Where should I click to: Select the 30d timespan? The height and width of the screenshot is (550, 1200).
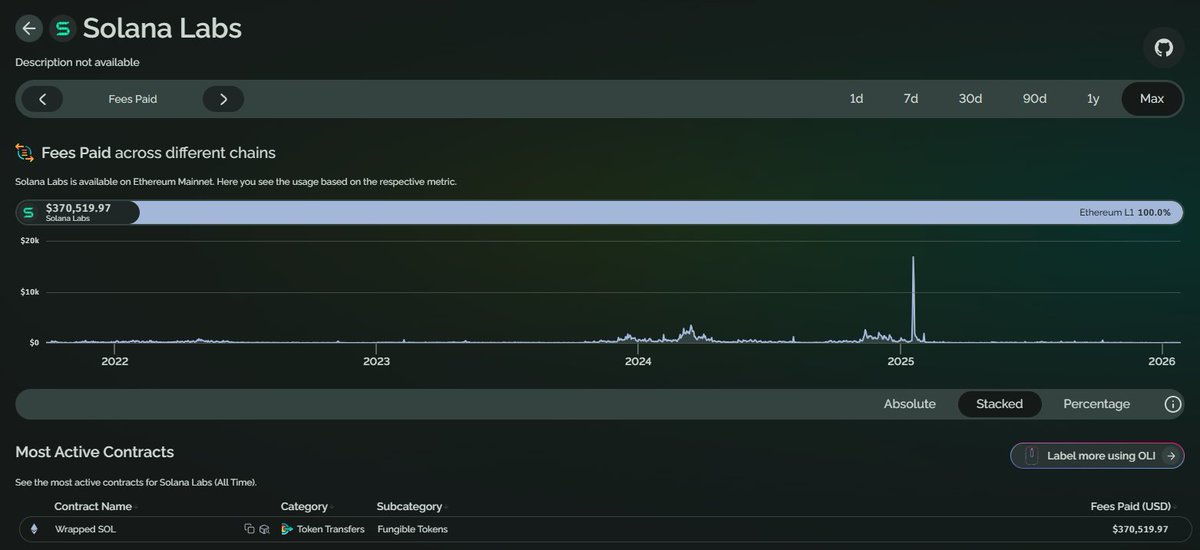[x=970, y=99]
